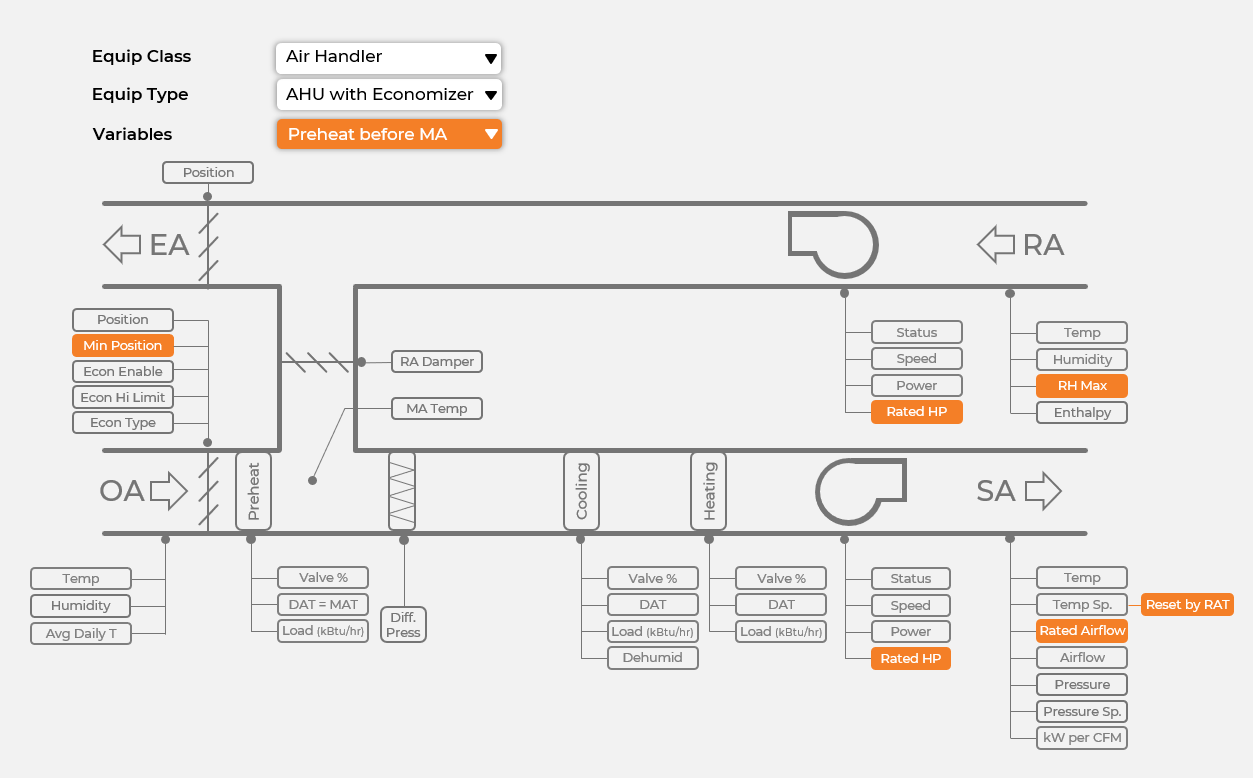Screen dimensions: 1253x778
Task: Click the supply fan icon near SA
Action: click(x=860, y=490)
